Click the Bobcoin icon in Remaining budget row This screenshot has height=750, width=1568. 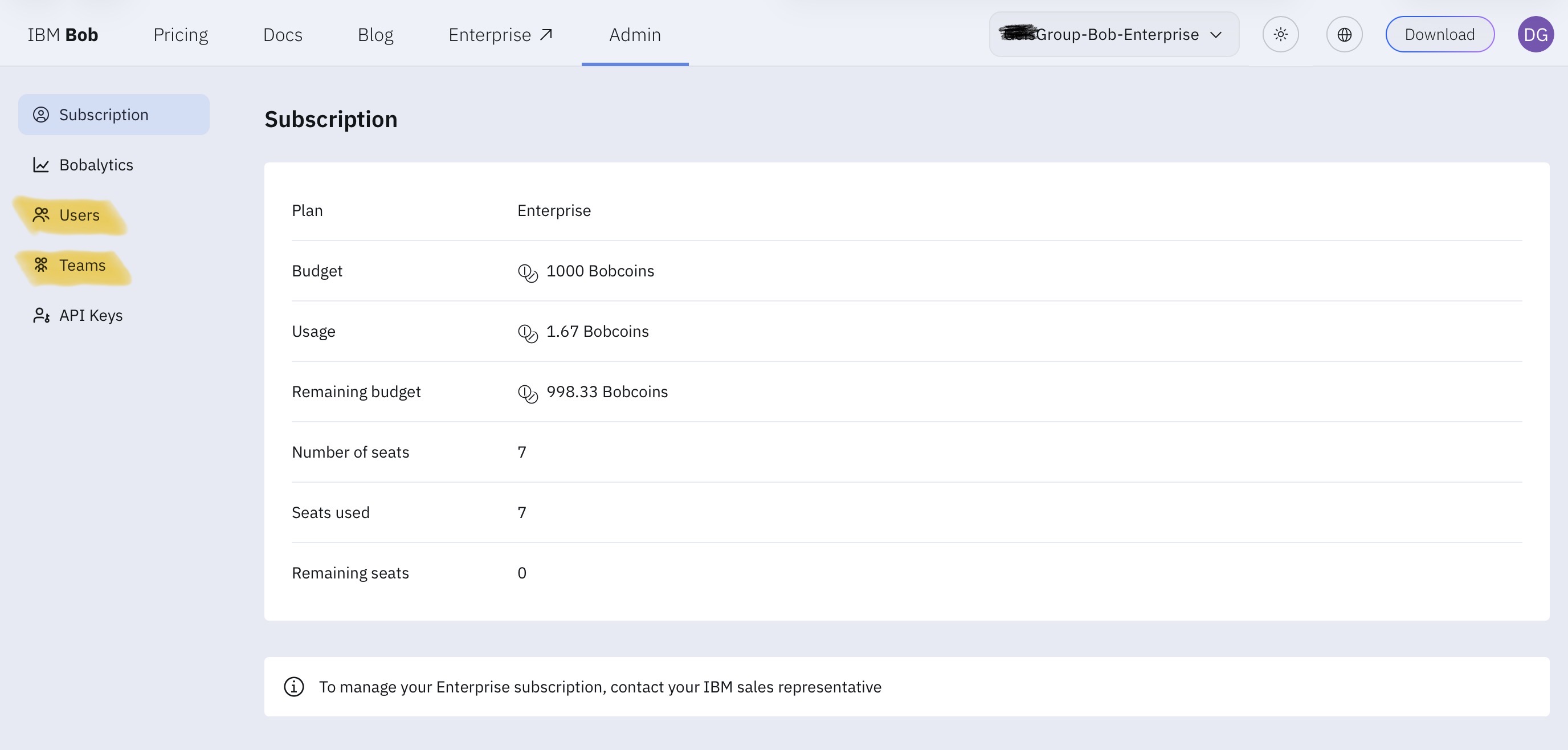point(528,393)
